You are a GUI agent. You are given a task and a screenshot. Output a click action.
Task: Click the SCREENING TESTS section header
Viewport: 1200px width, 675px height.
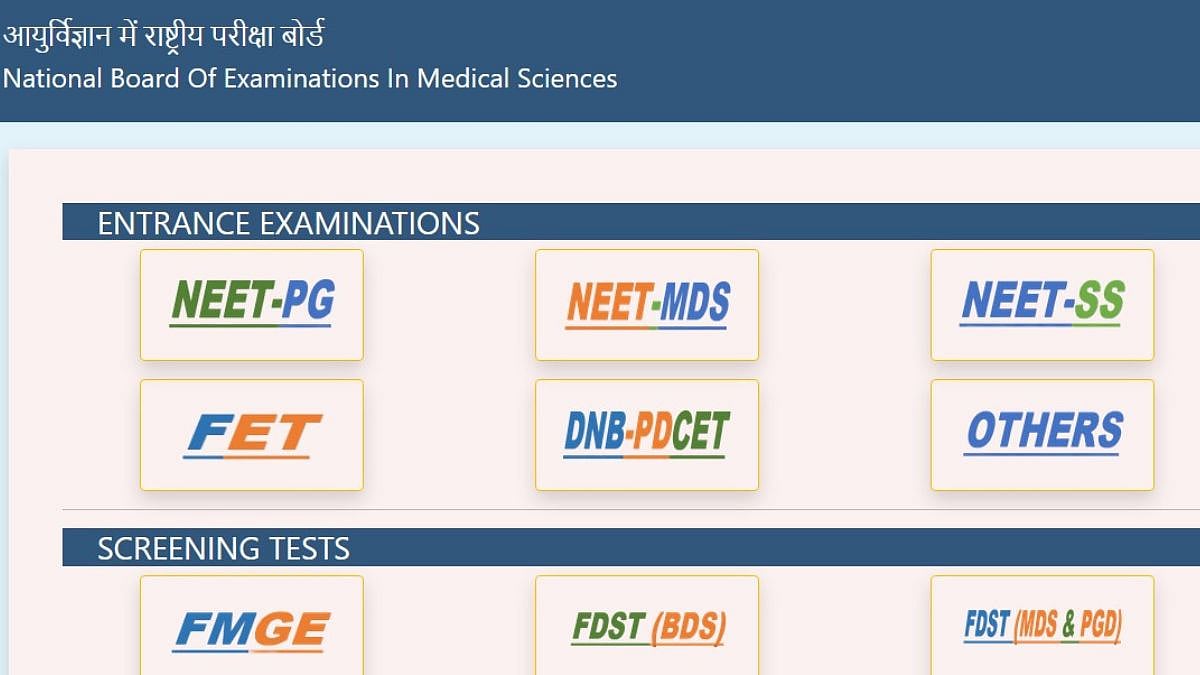pos(223,548)
